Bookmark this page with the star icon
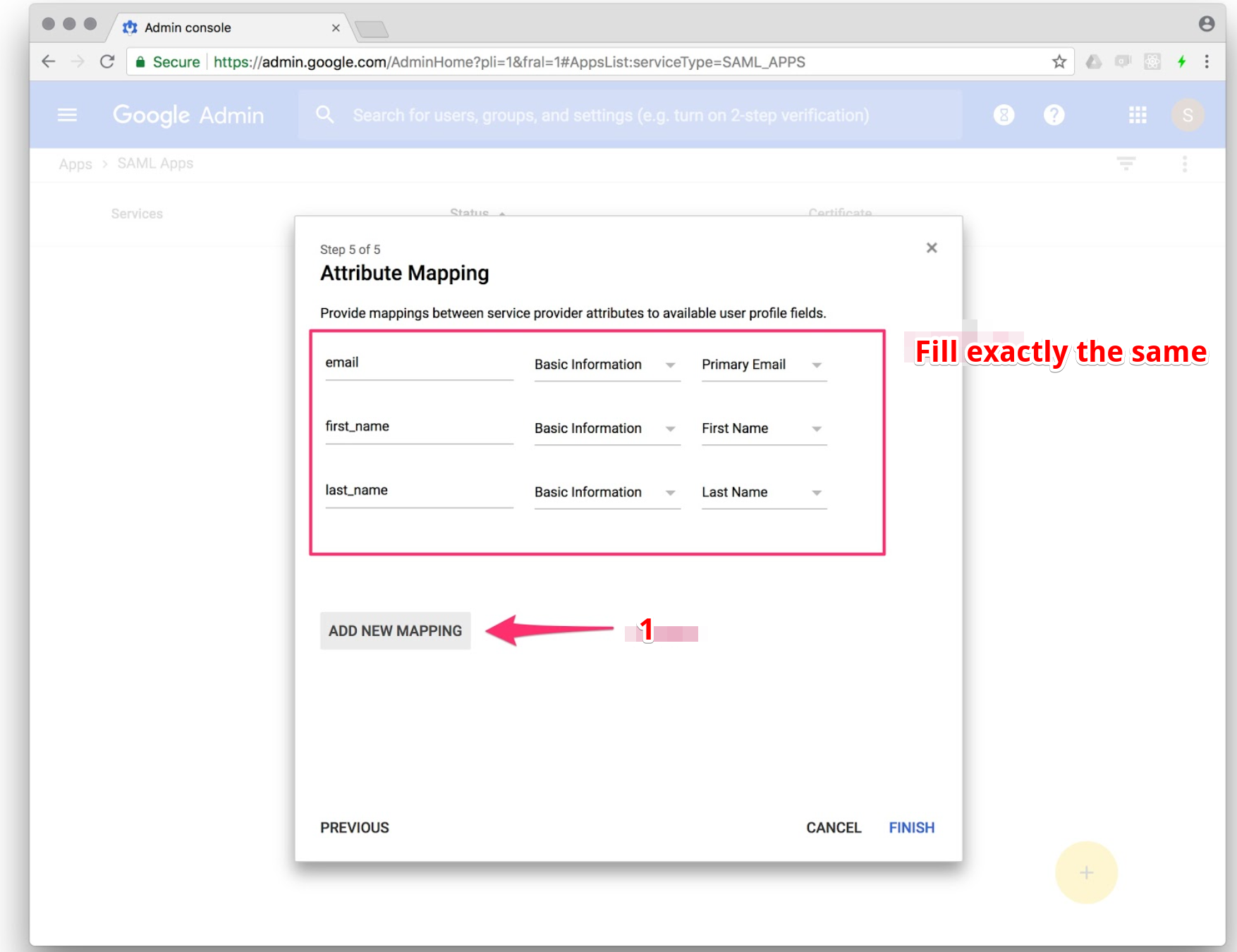Screen dimensions: 1237x952 point(1059,62)
